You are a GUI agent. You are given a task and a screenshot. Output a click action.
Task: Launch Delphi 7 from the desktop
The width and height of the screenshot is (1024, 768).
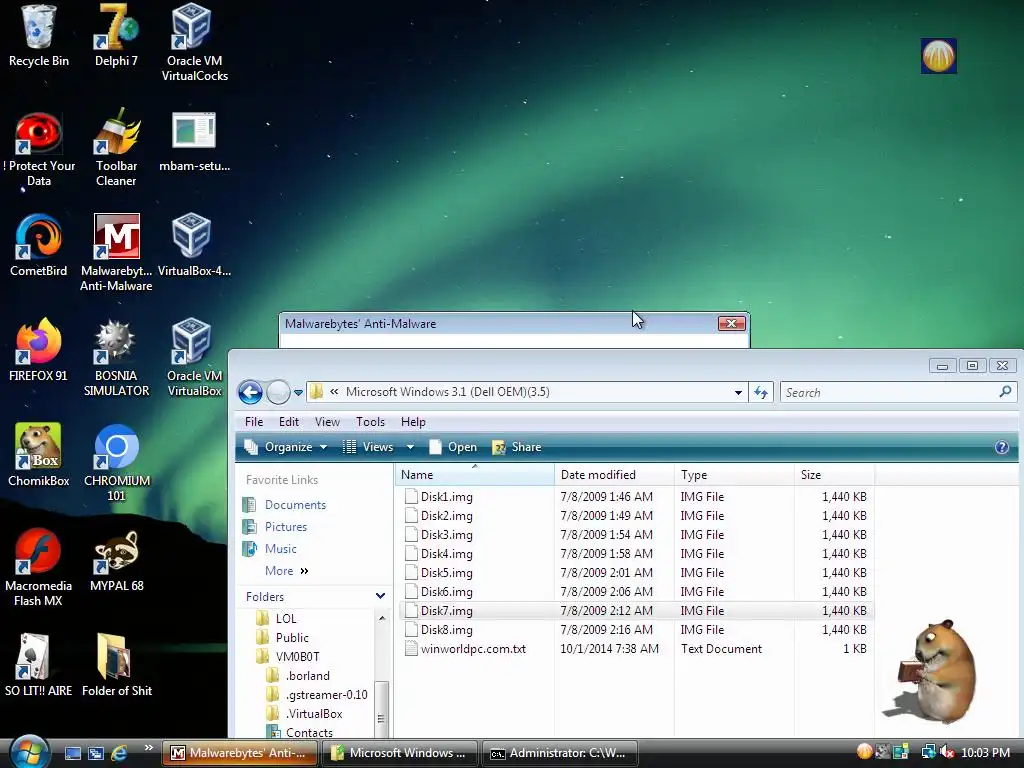(116, 36)
